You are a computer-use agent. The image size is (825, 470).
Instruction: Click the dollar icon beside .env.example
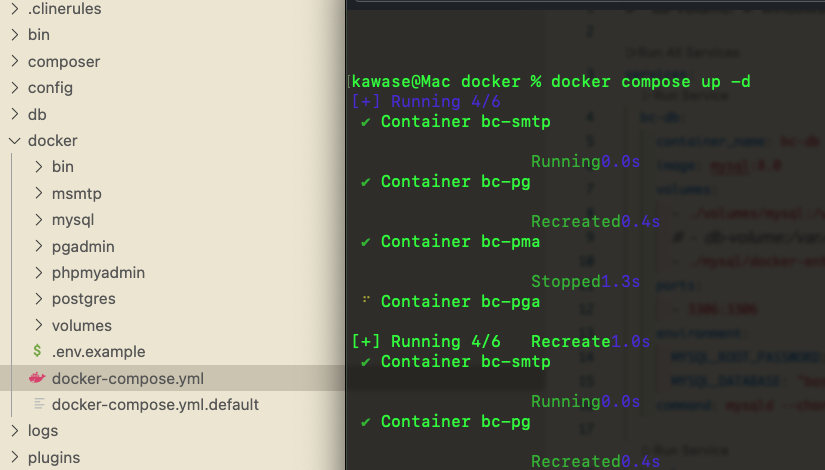(x=38, y=351)
